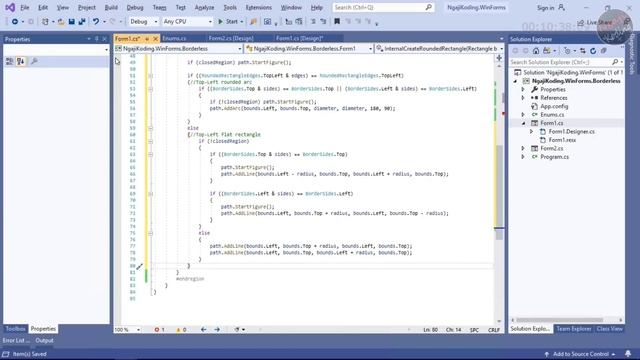The height and width of the screenshot is (360, 640).
Task: Open the Extensions menu
Action: (x=258, y=7)
